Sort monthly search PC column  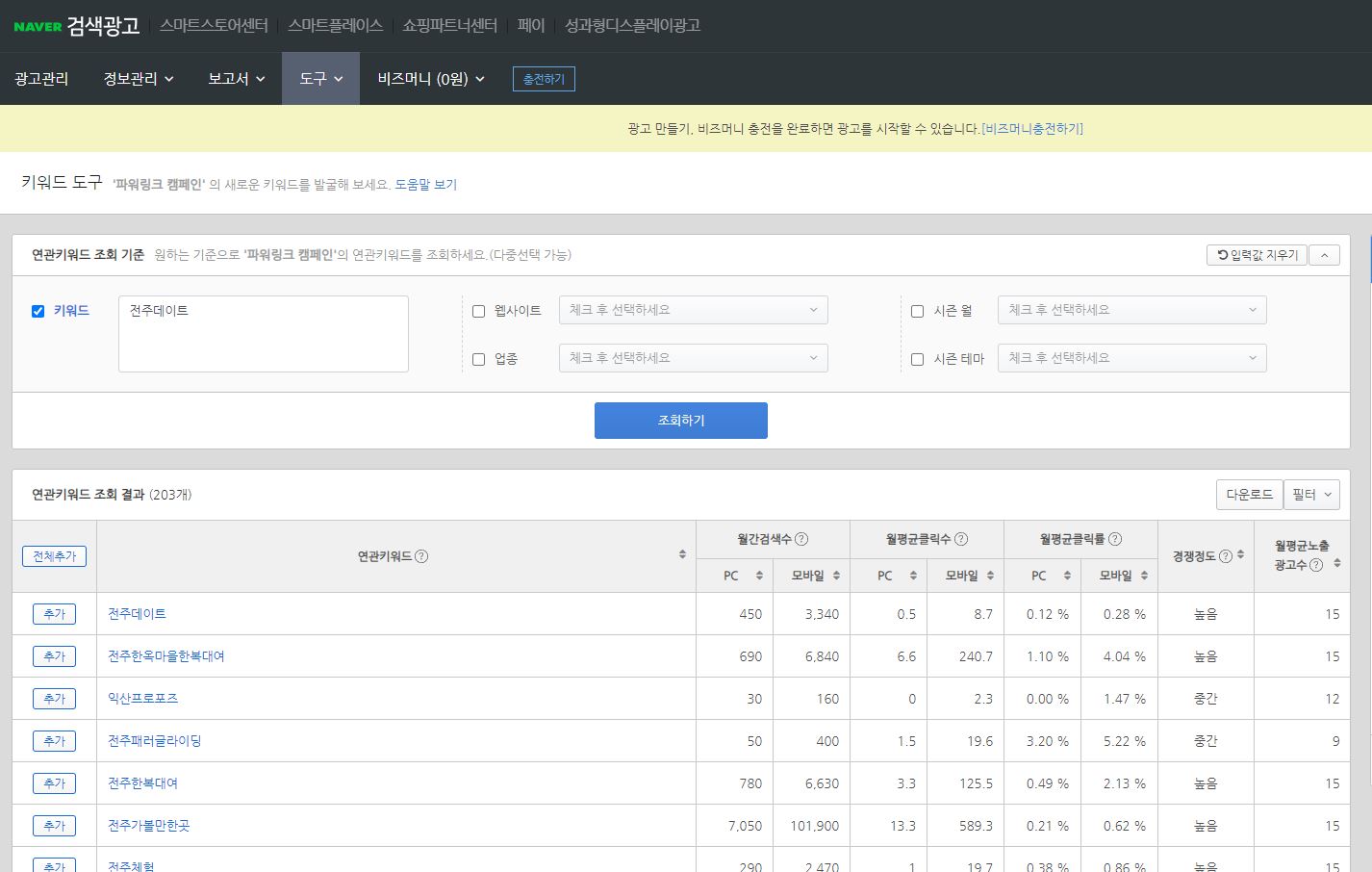(759, 576)
